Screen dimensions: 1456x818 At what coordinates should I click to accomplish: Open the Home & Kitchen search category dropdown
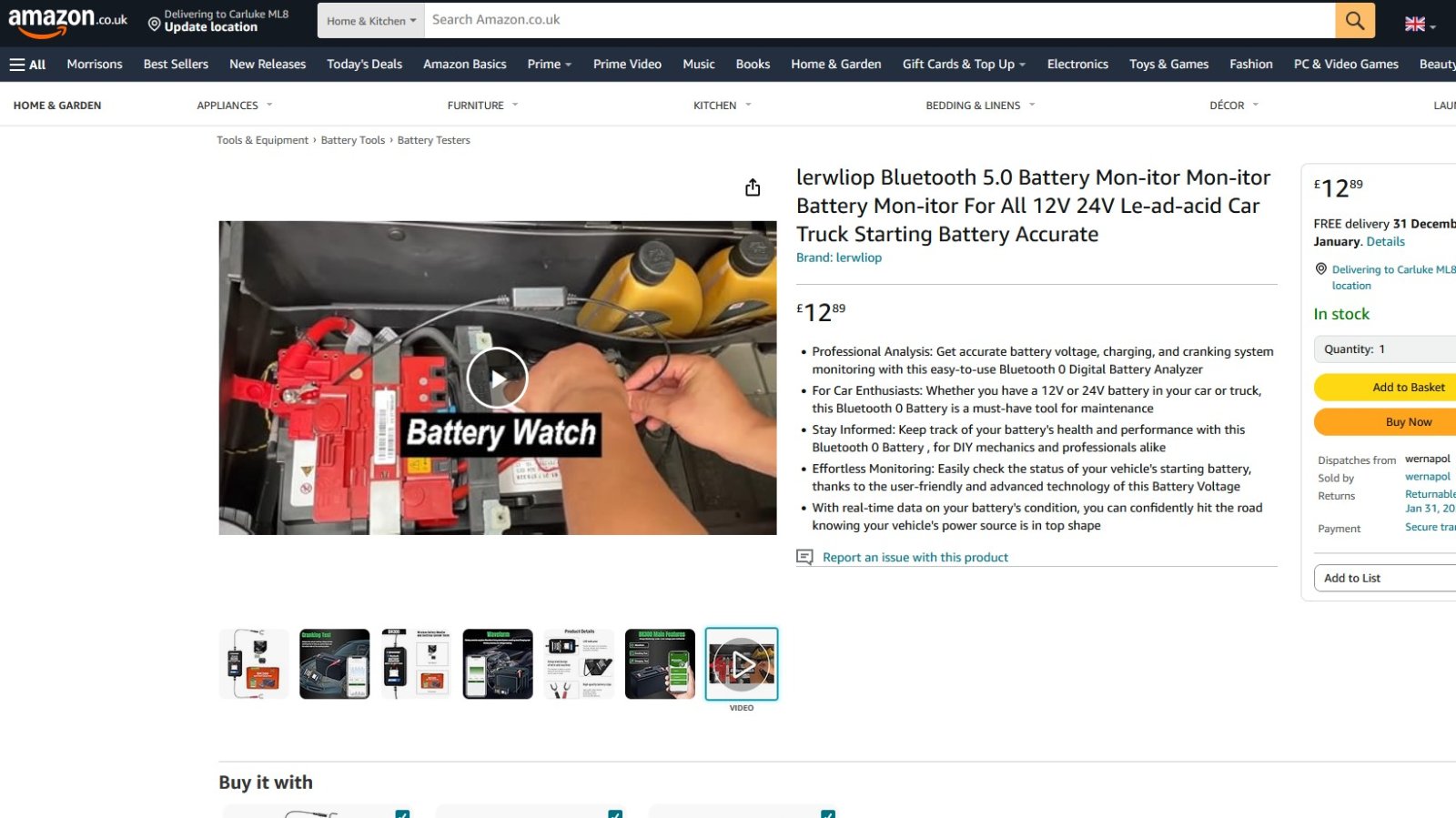(371, 21)
